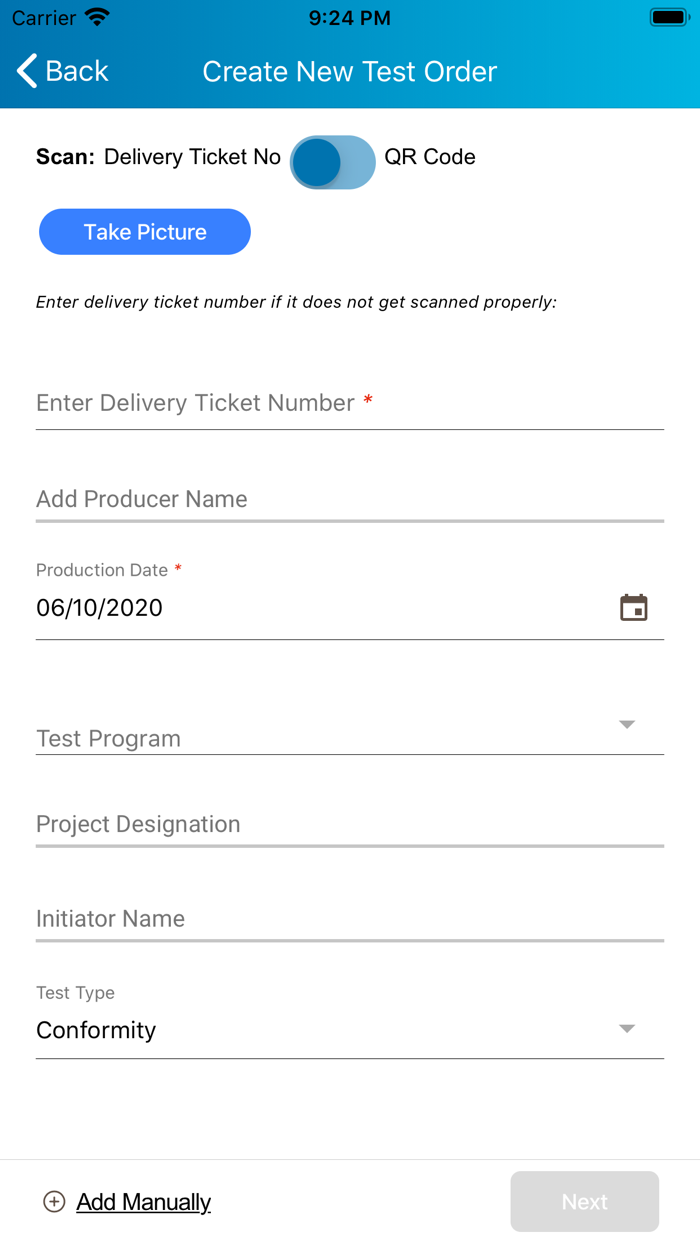Screen dimensions: 700x1244
Task: Tap the back chevron arrow icon
Action: 27,71
